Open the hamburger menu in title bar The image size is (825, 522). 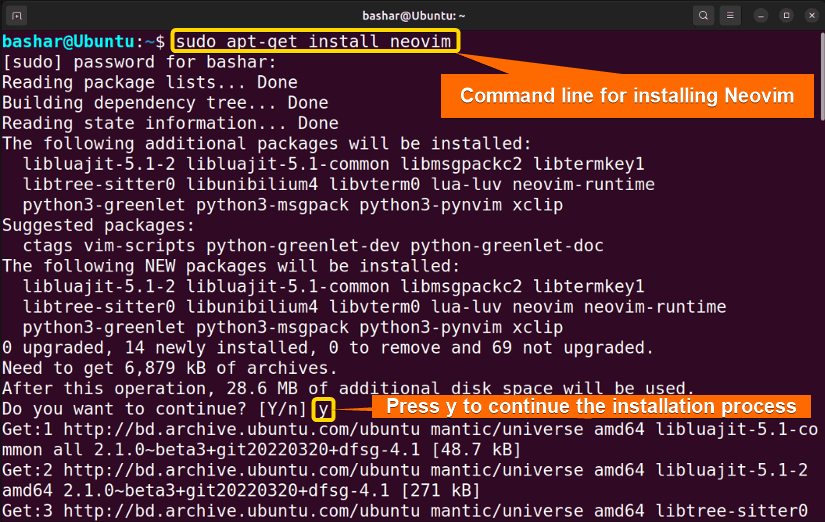tap(730, 15)
